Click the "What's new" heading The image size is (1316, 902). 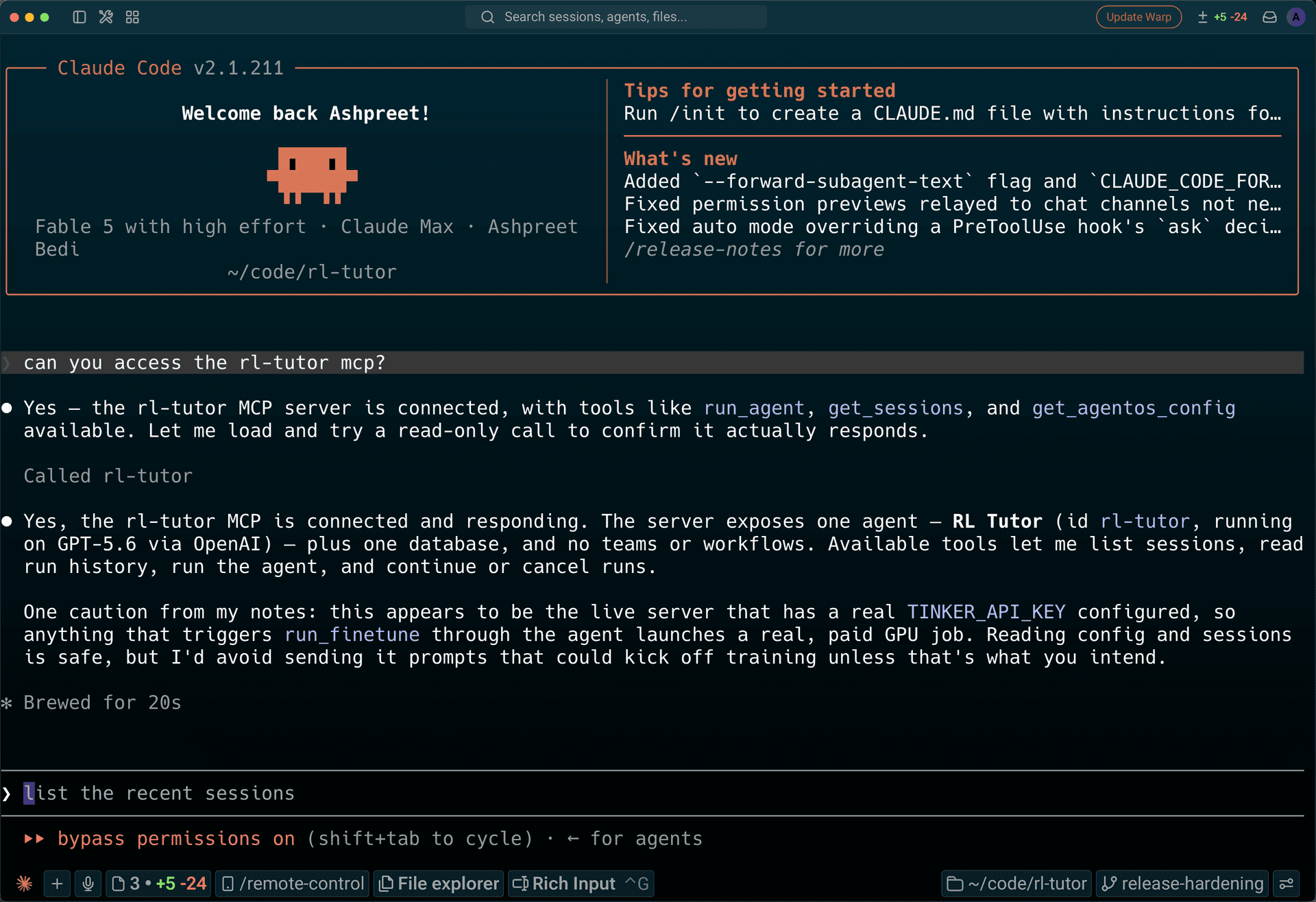click(x=681, y=158)
